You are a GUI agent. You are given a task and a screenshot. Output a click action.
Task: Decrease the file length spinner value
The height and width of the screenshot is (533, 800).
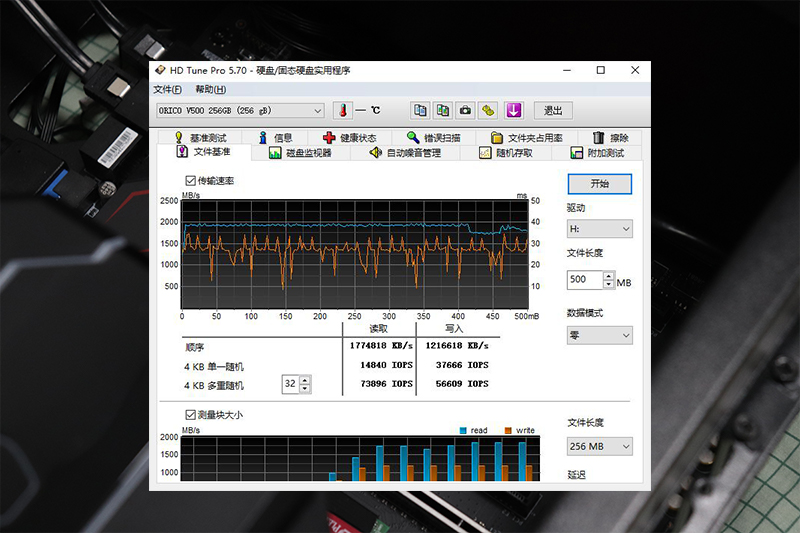click(x=609, y=284)
